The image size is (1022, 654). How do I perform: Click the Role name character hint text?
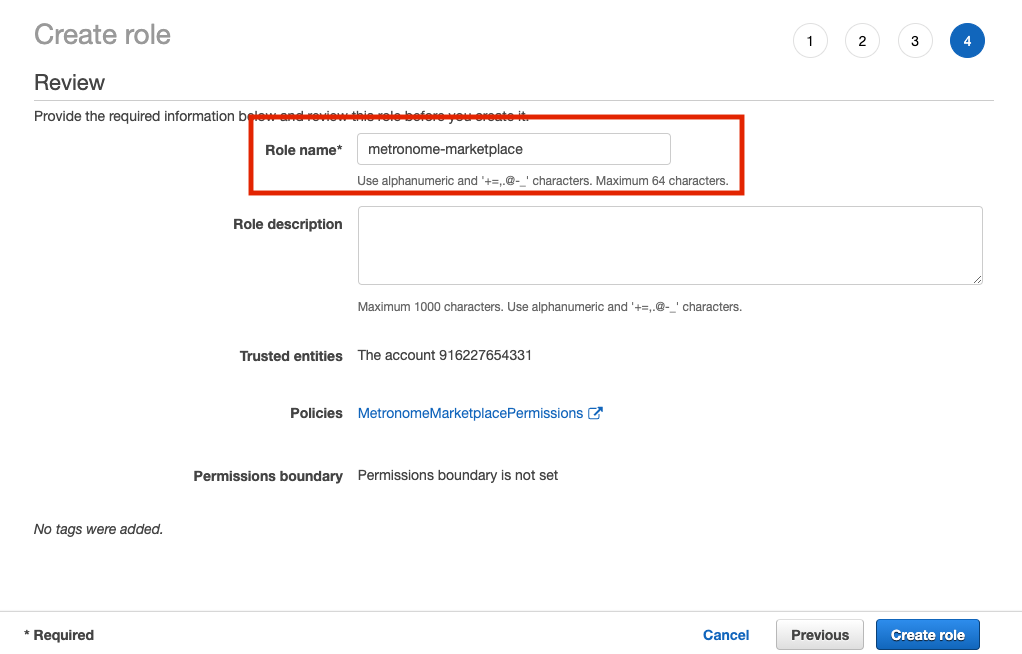click(542, 181)
